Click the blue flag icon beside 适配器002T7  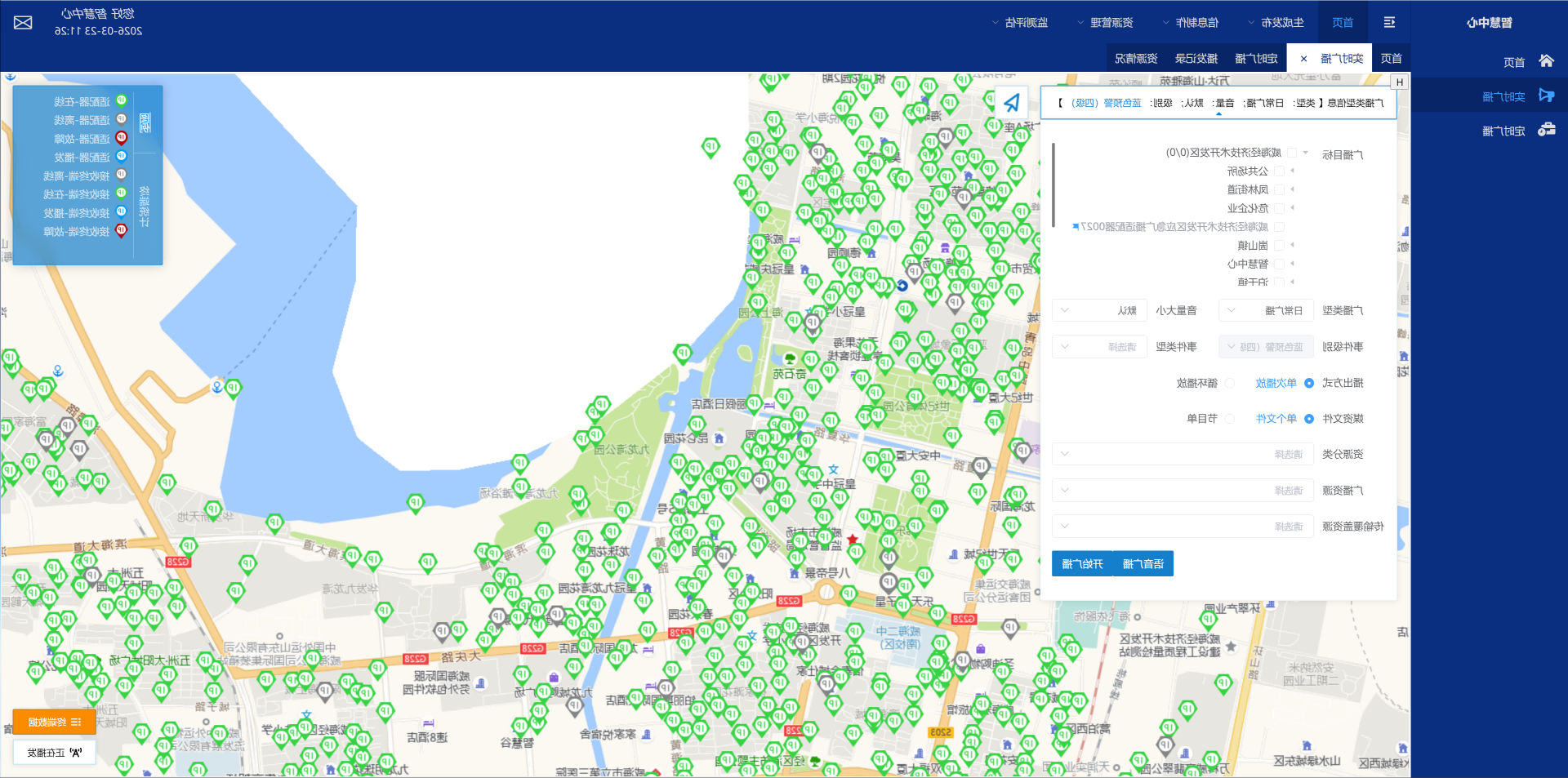click(x=1076, y=227)
